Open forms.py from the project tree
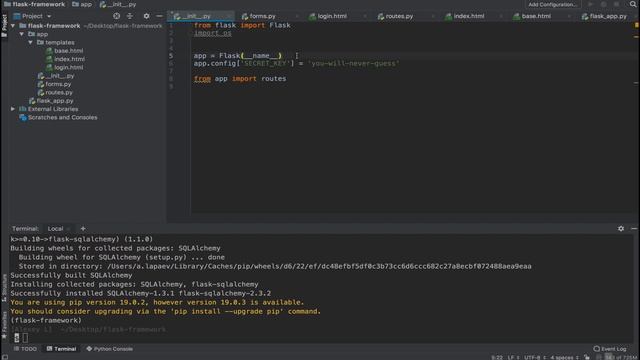 pyautogui.click(x=54, y=84)
